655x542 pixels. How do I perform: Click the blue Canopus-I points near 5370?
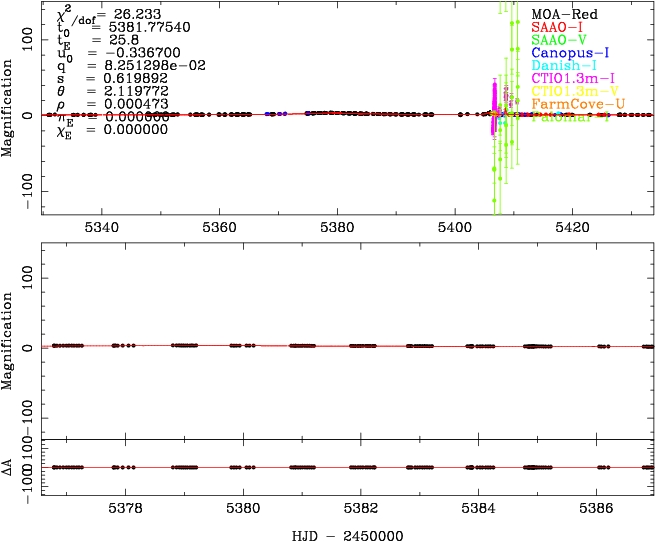276,114
